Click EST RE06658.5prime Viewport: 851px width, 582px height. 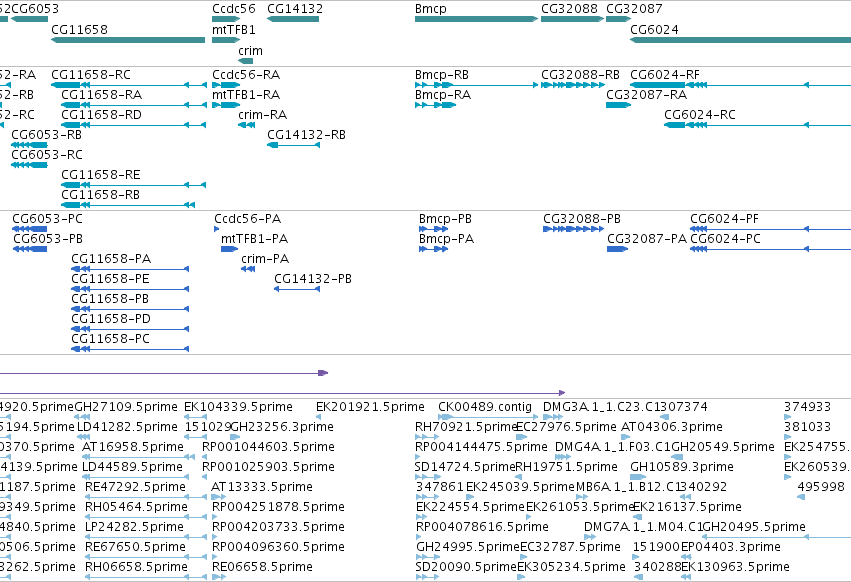pyautogui.click(x=219, y=577)
